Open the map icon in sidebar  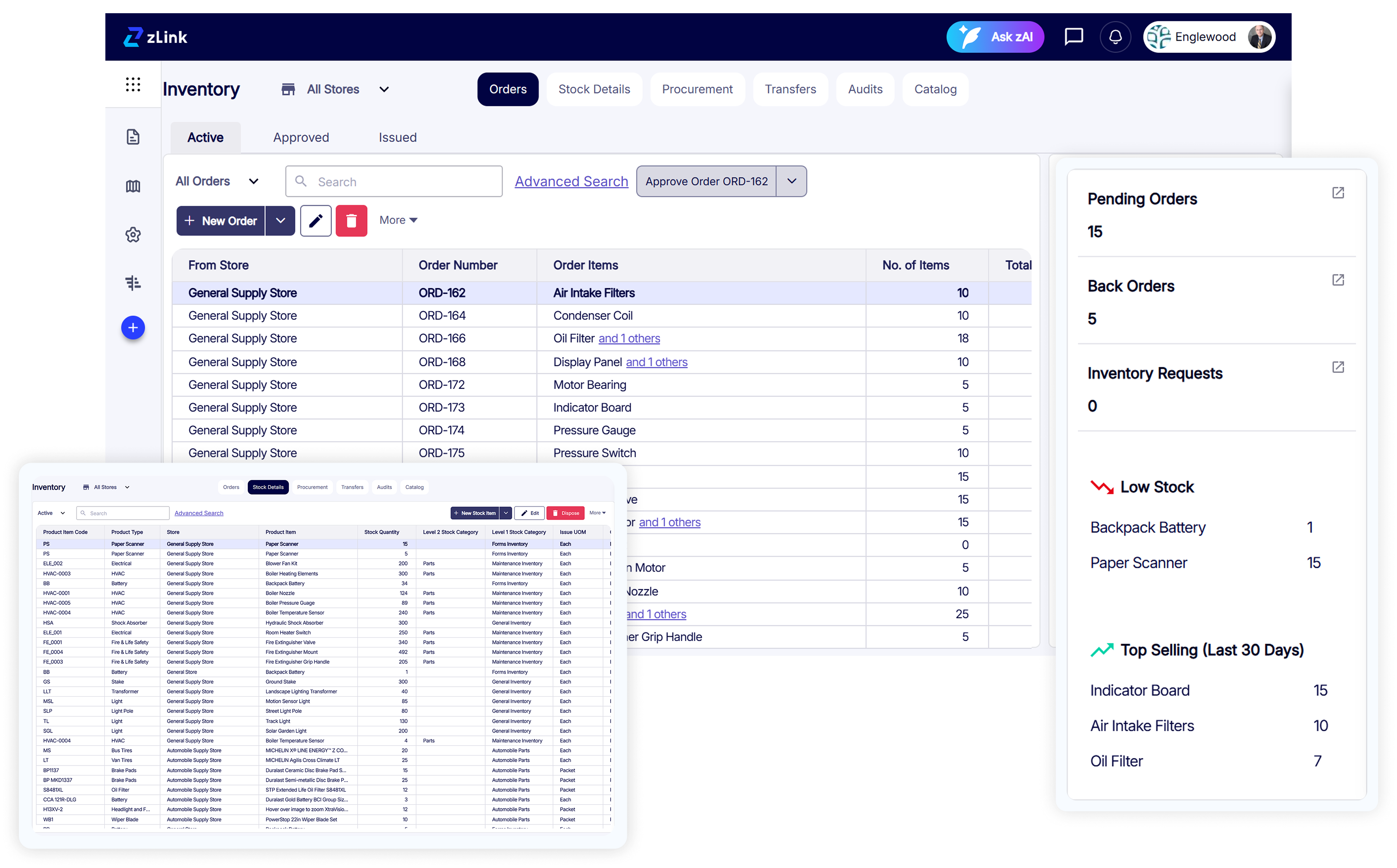pyautogui.click(x=133, y=186)
